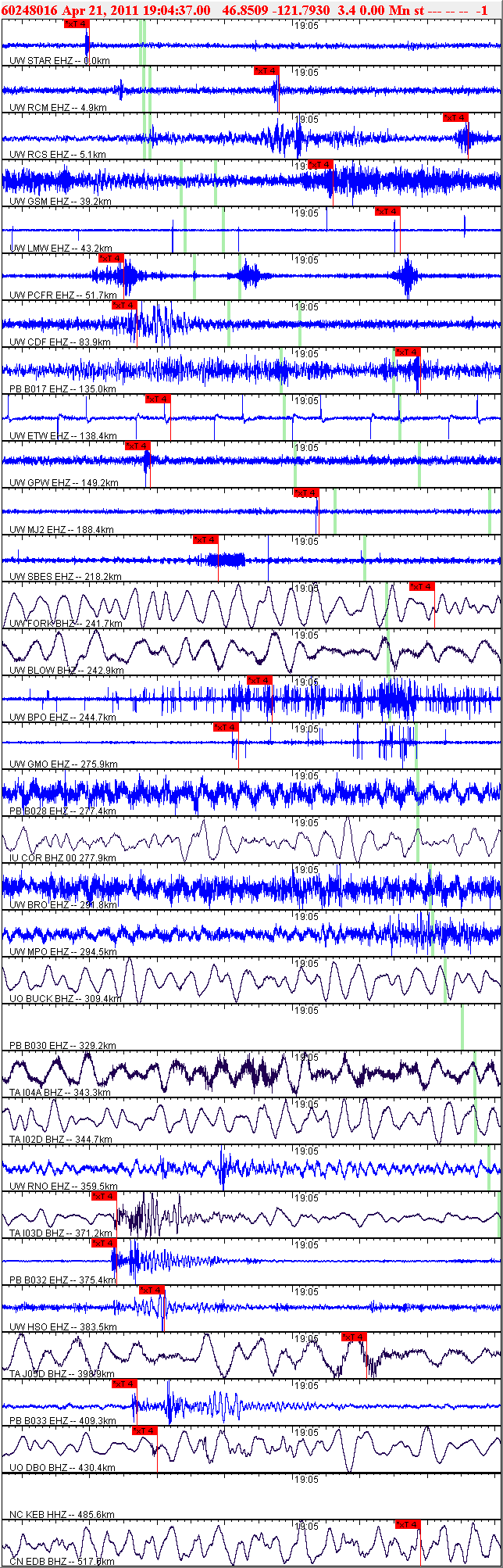The width and height of the screenshot is (503, 1568).
Task: Select the red pick marker on UW GSM trace
Action: pyautogui.click(x=320, y=165)
